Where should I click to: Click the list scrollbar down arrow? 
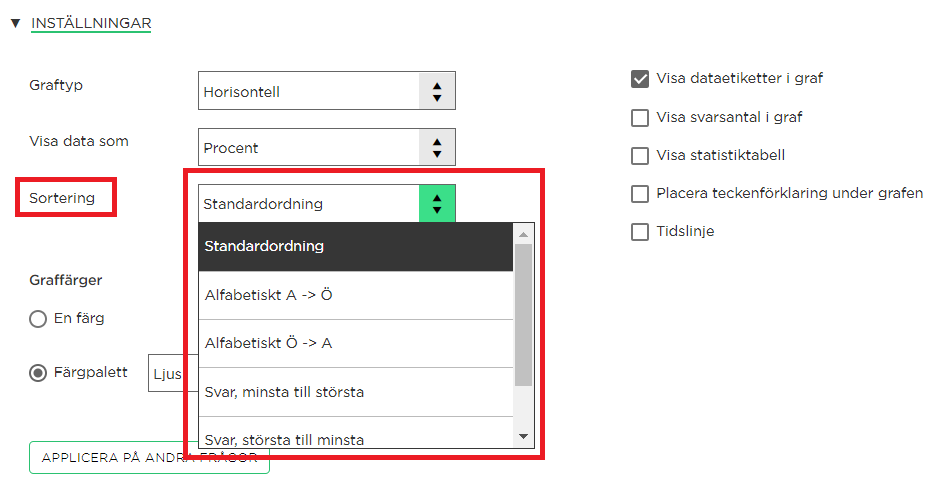coord(524,436)
